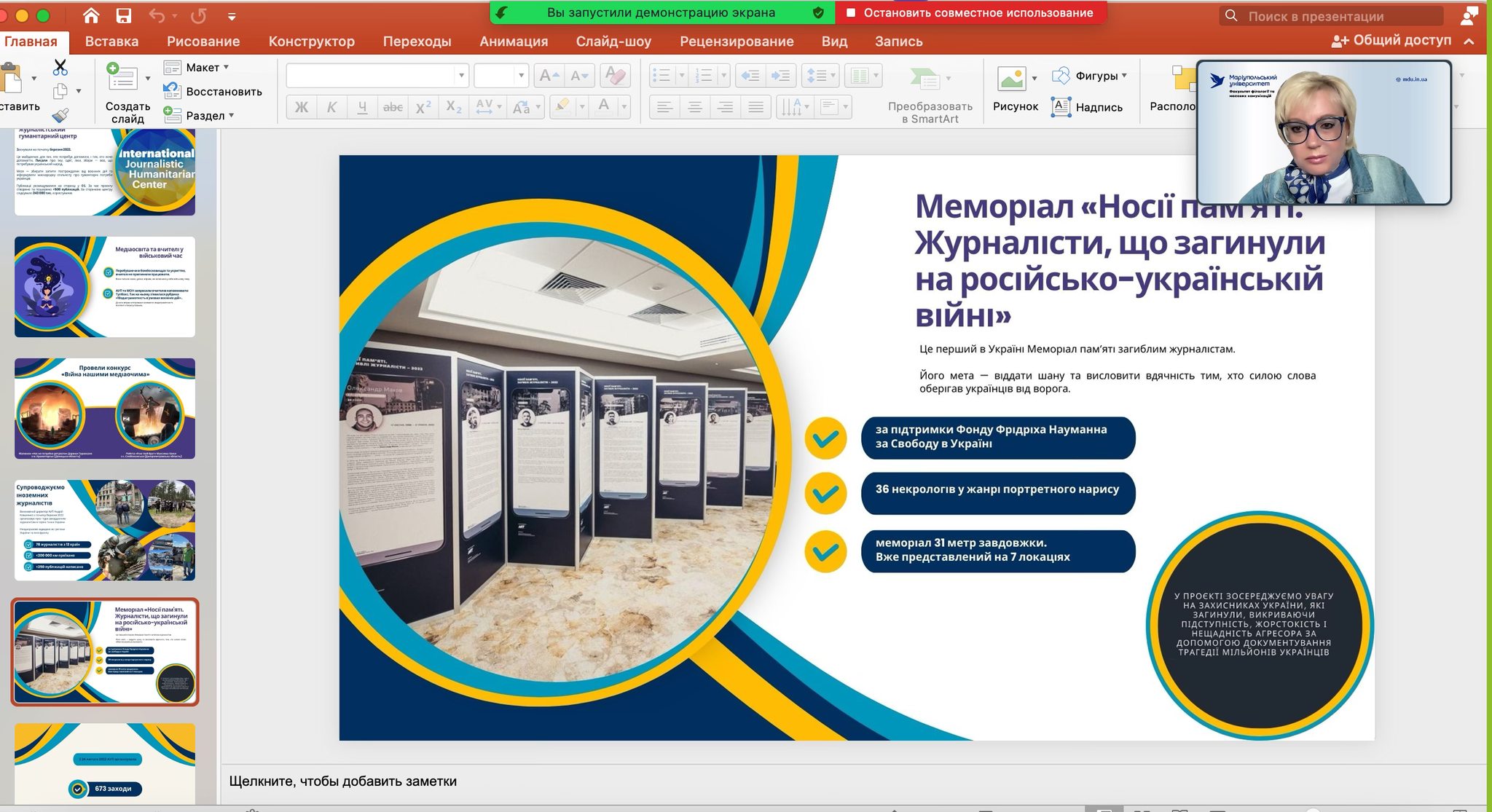Click the font color A button

[604, 106]
